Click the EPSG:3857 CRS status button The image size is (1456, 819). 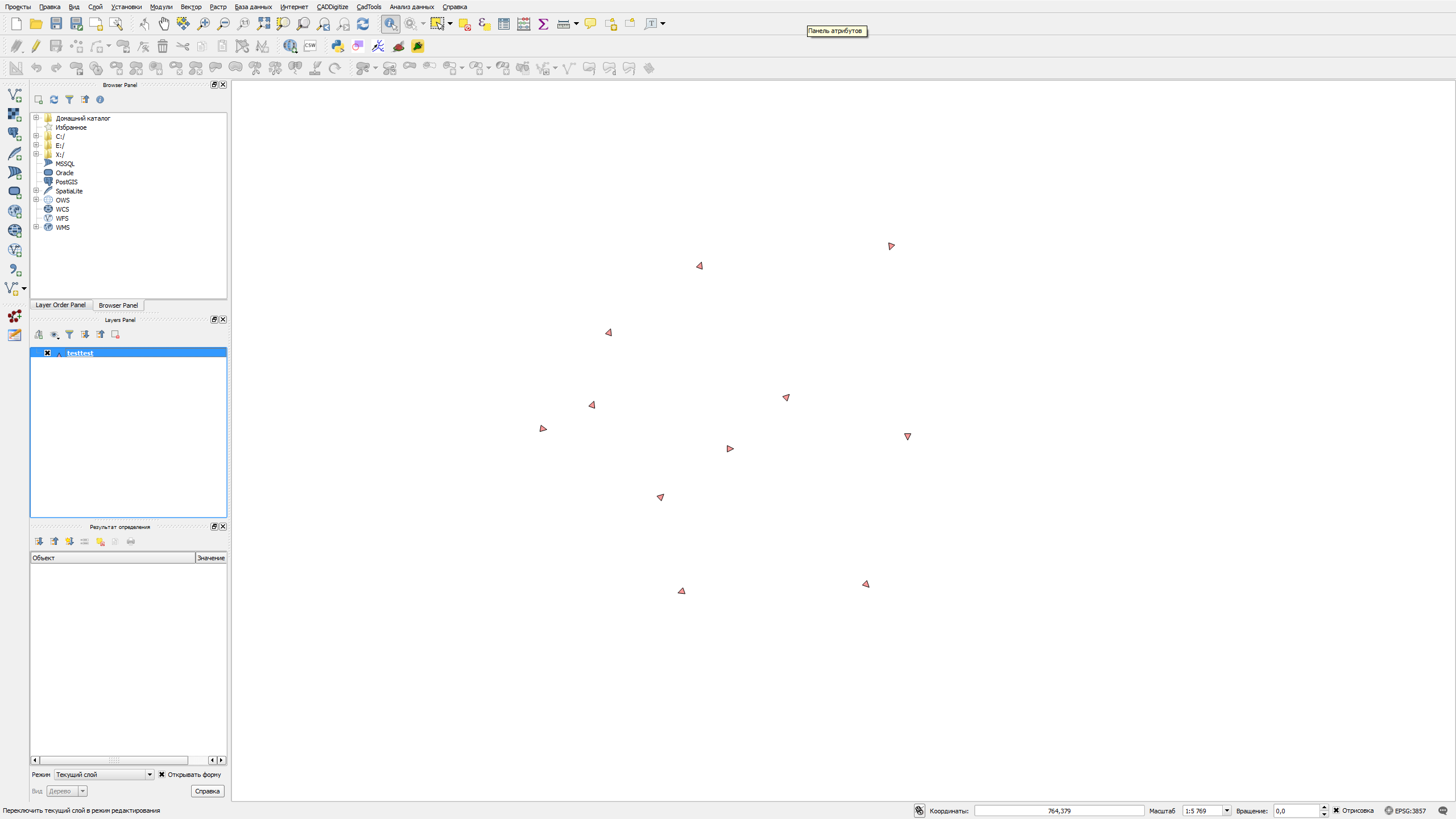point(1405,810)
